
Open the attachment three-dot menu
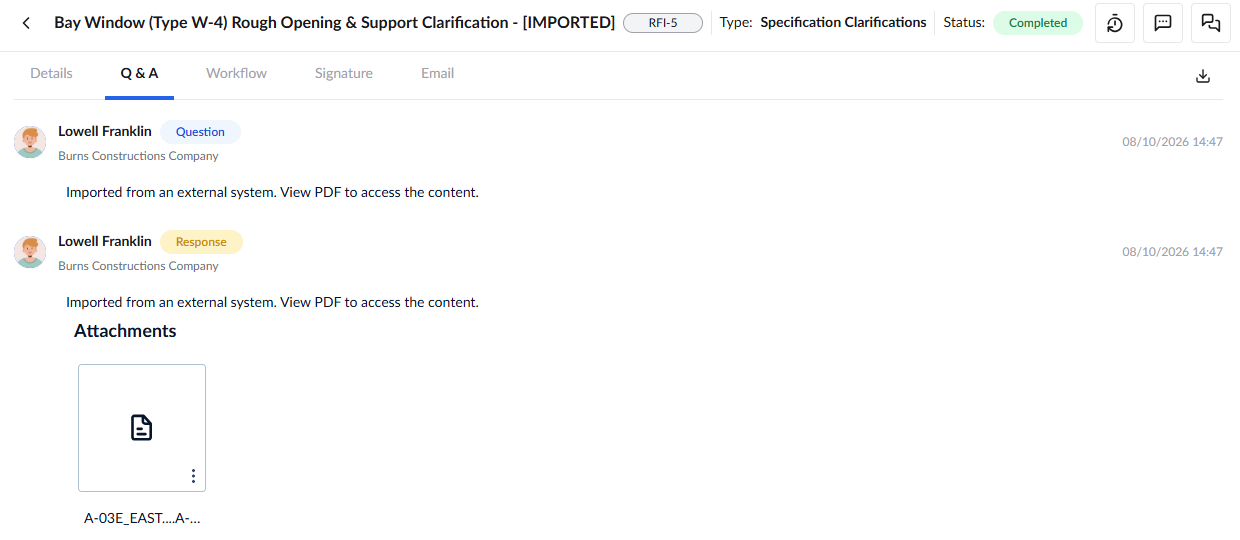(193, 476)
